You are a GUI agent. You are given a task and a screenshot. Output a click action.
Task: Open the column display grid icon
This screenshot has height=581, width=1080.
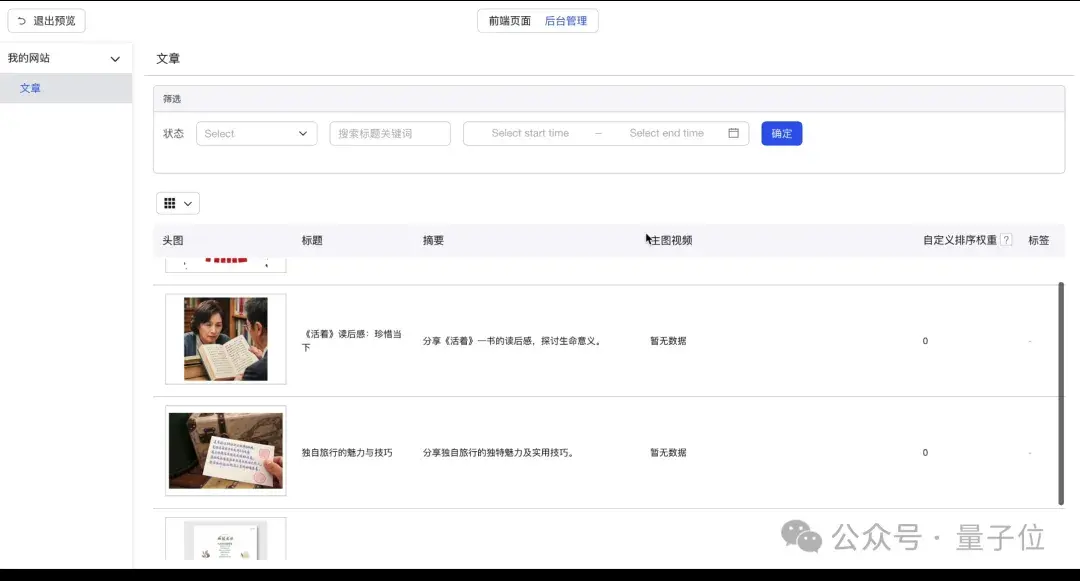(169, 202)
